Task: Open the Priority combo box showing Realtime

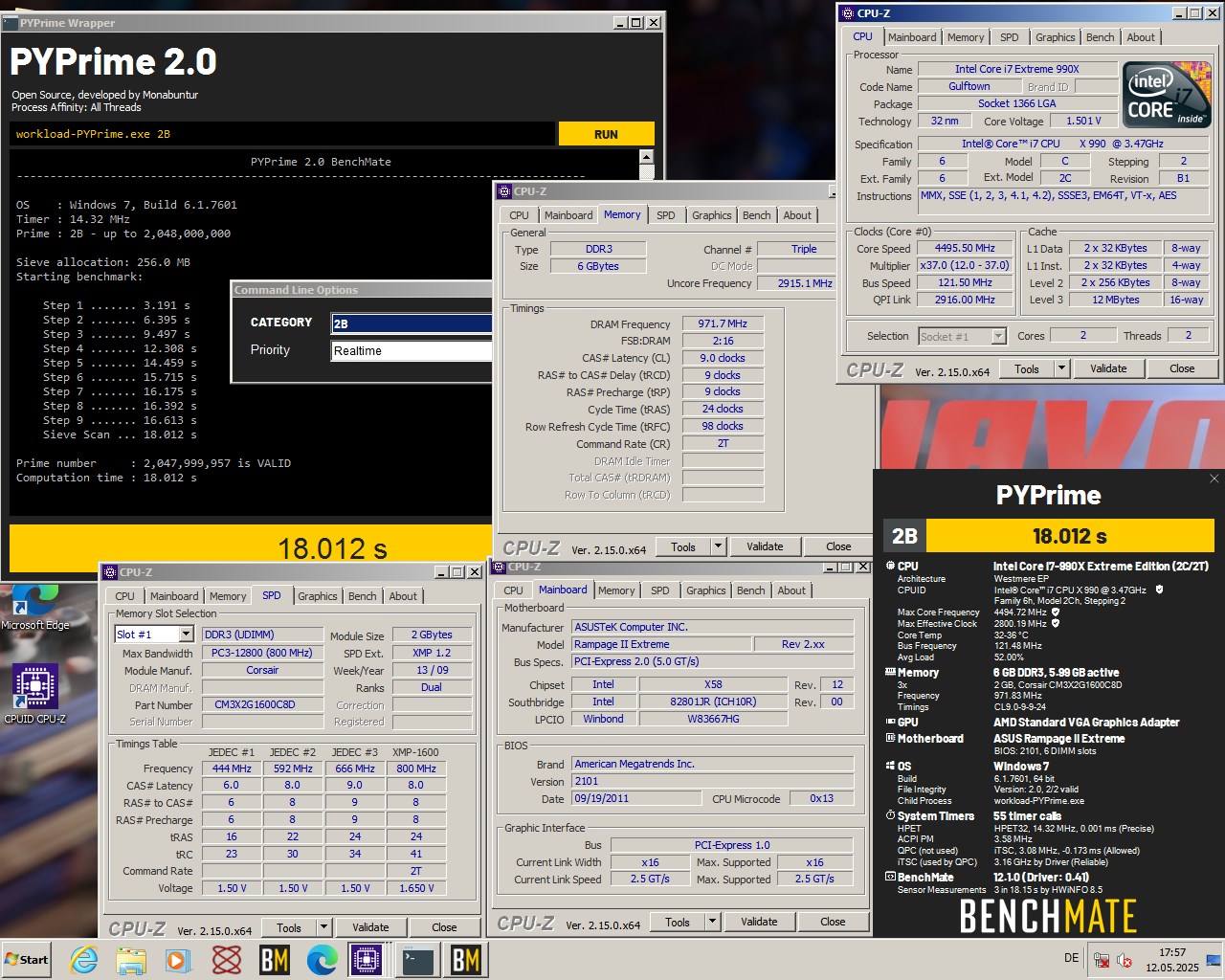Action: coord(411,351)
